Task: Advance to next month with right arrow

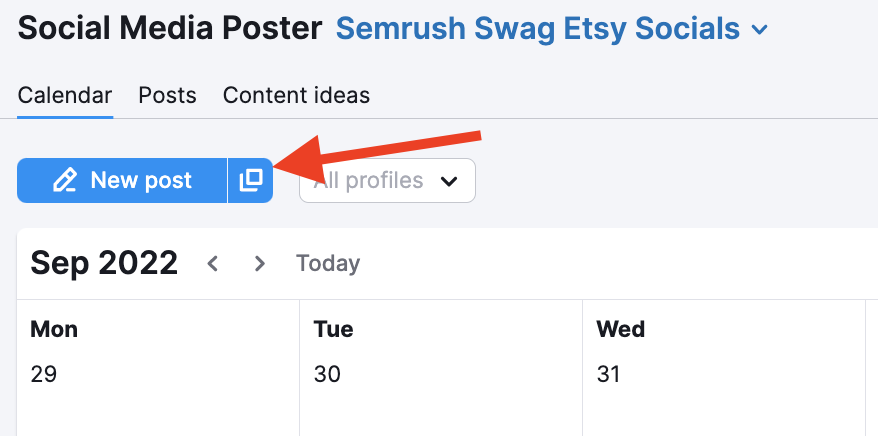Action: [260, 263]
